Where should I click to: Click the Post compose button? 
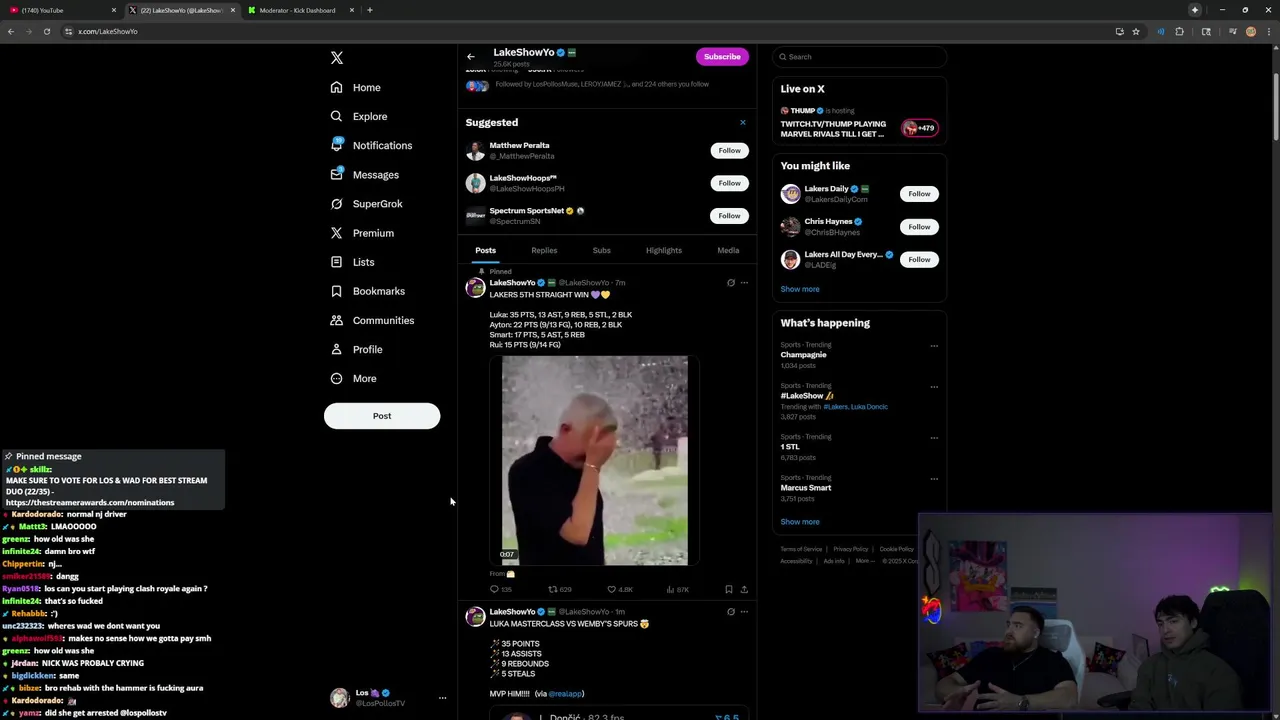click(382, 416)
